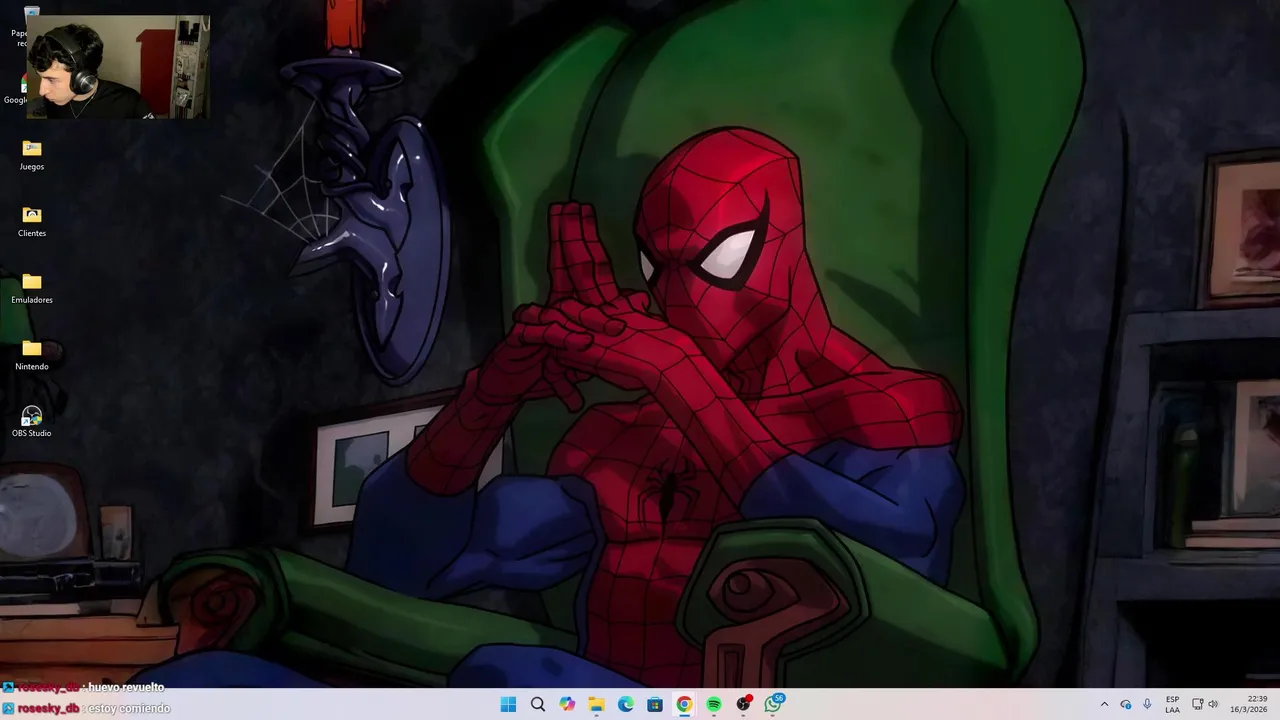Click the microphone tray icon
Viewport: 1280px width, 720px height.
point(1147,704)
